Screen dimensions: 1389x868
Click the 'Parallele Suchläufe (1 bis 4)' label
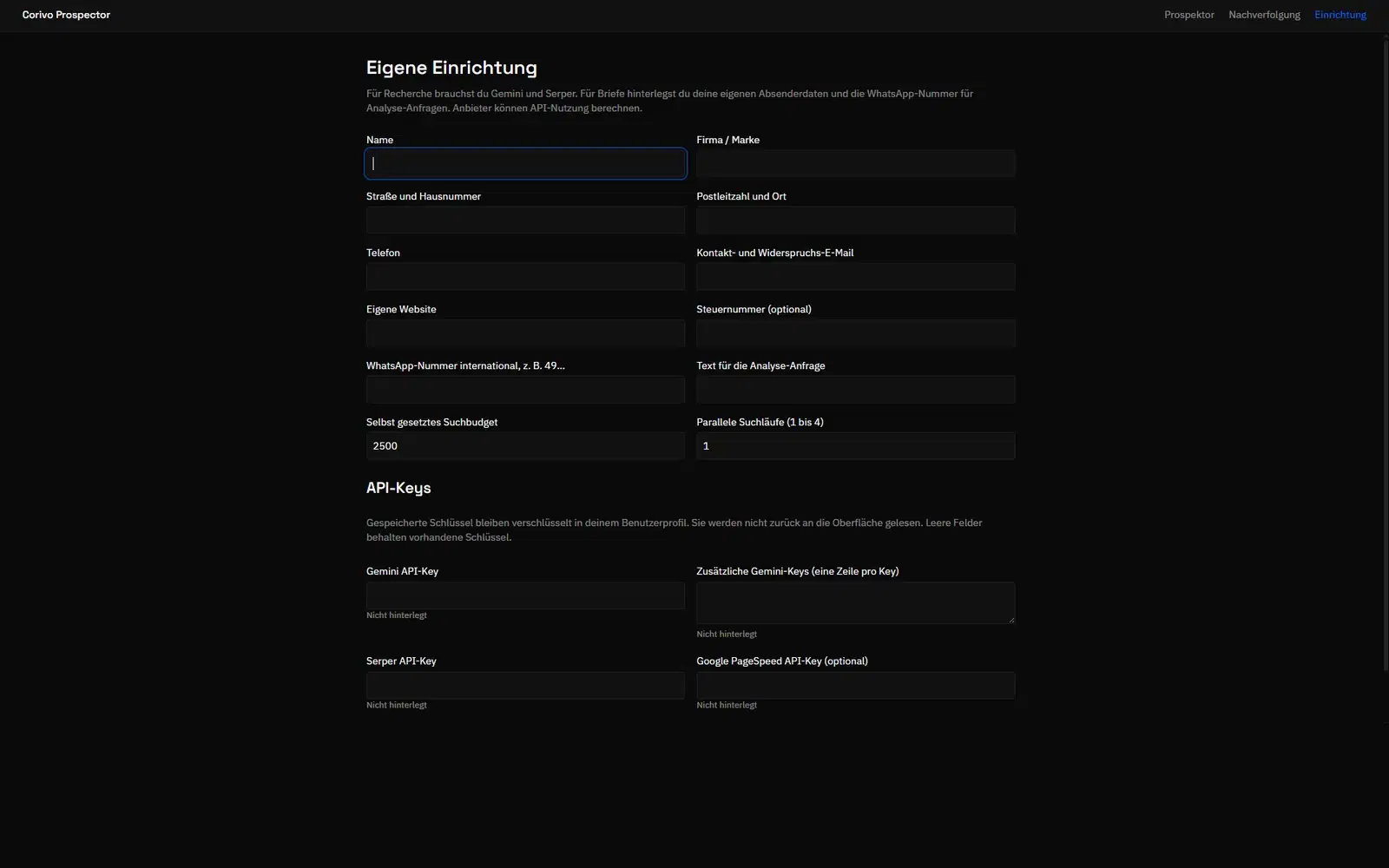[760, 422]
